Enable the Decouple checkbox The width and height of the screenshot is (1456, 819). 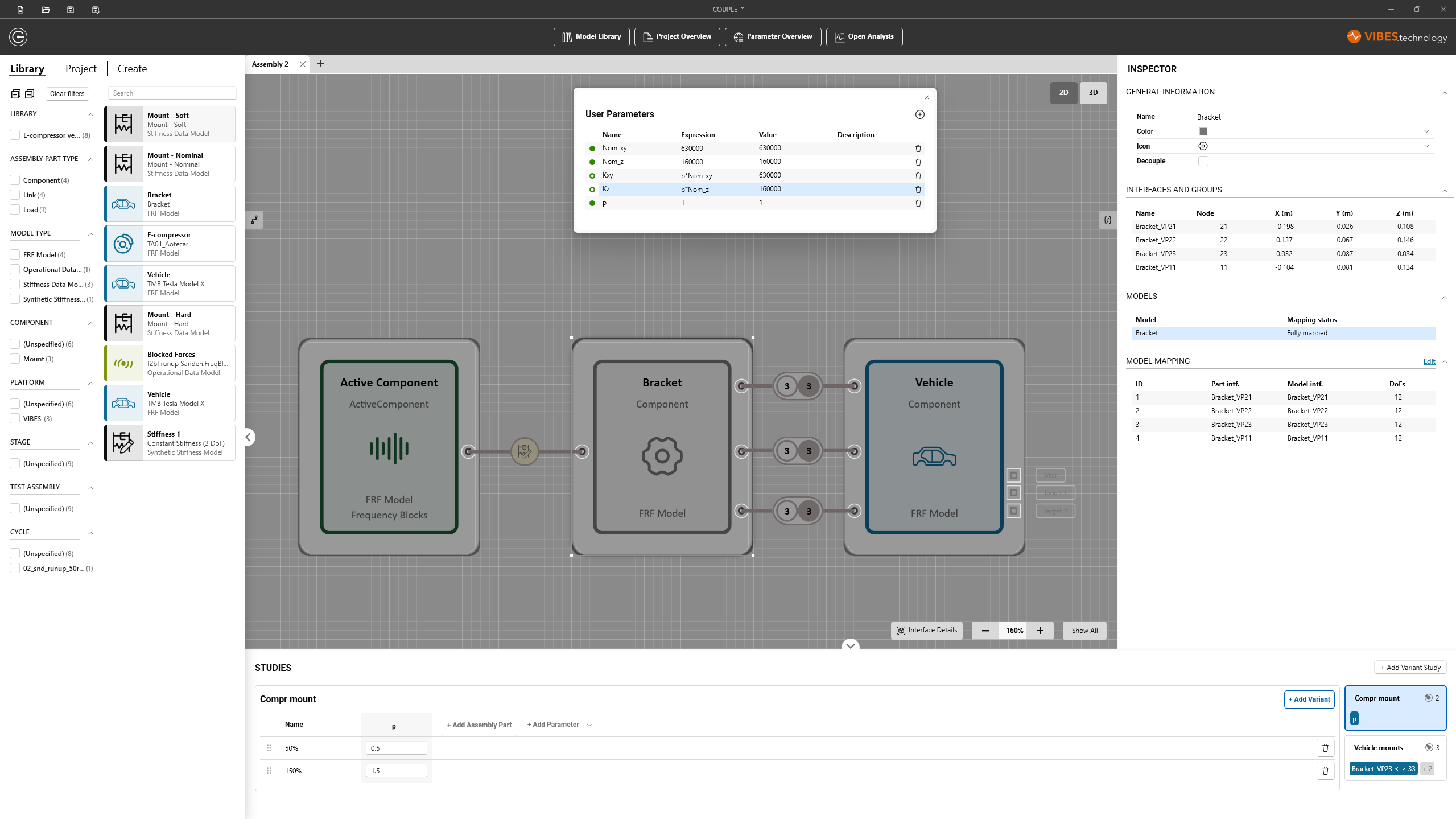tap(1203, 161)
